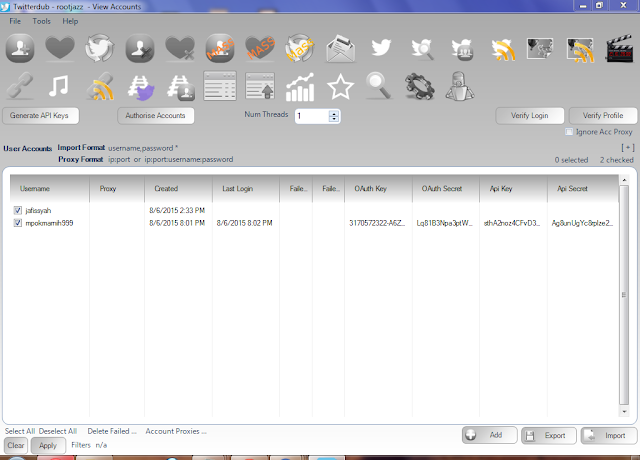This screenshot has width=640, height=460.
Task: Open the hashtag bird icon
Action: [141, 87]
